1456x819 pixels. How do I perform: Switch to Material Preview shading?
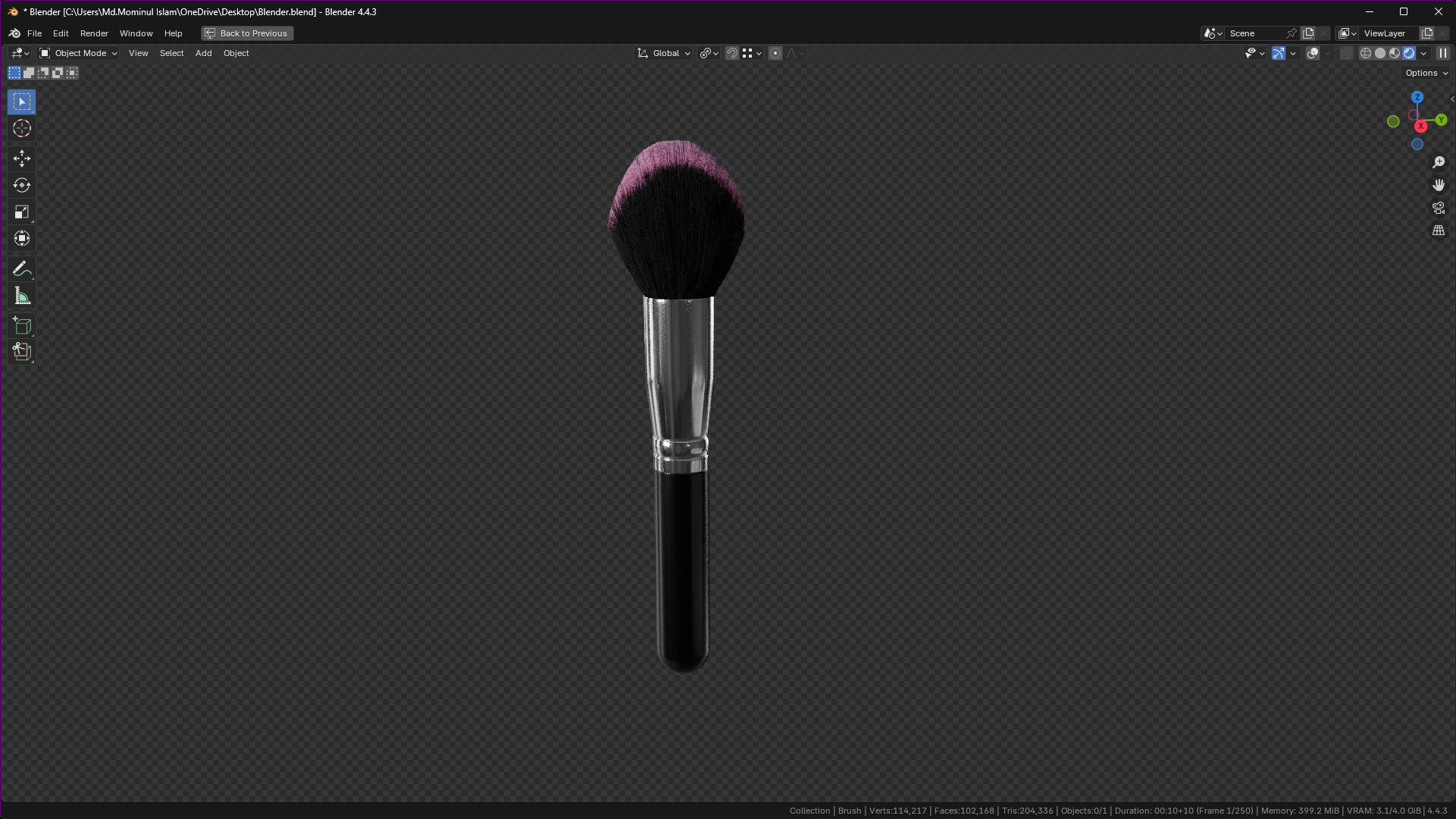(x=1395, y=53)
